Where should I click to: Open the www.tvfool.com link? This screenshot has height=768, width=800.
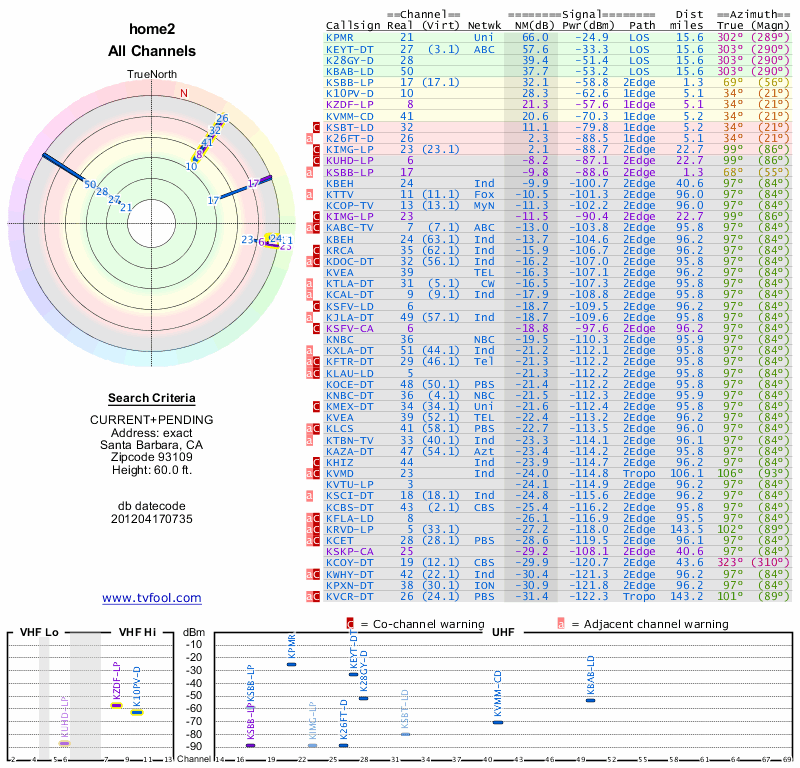pos(152,598)
